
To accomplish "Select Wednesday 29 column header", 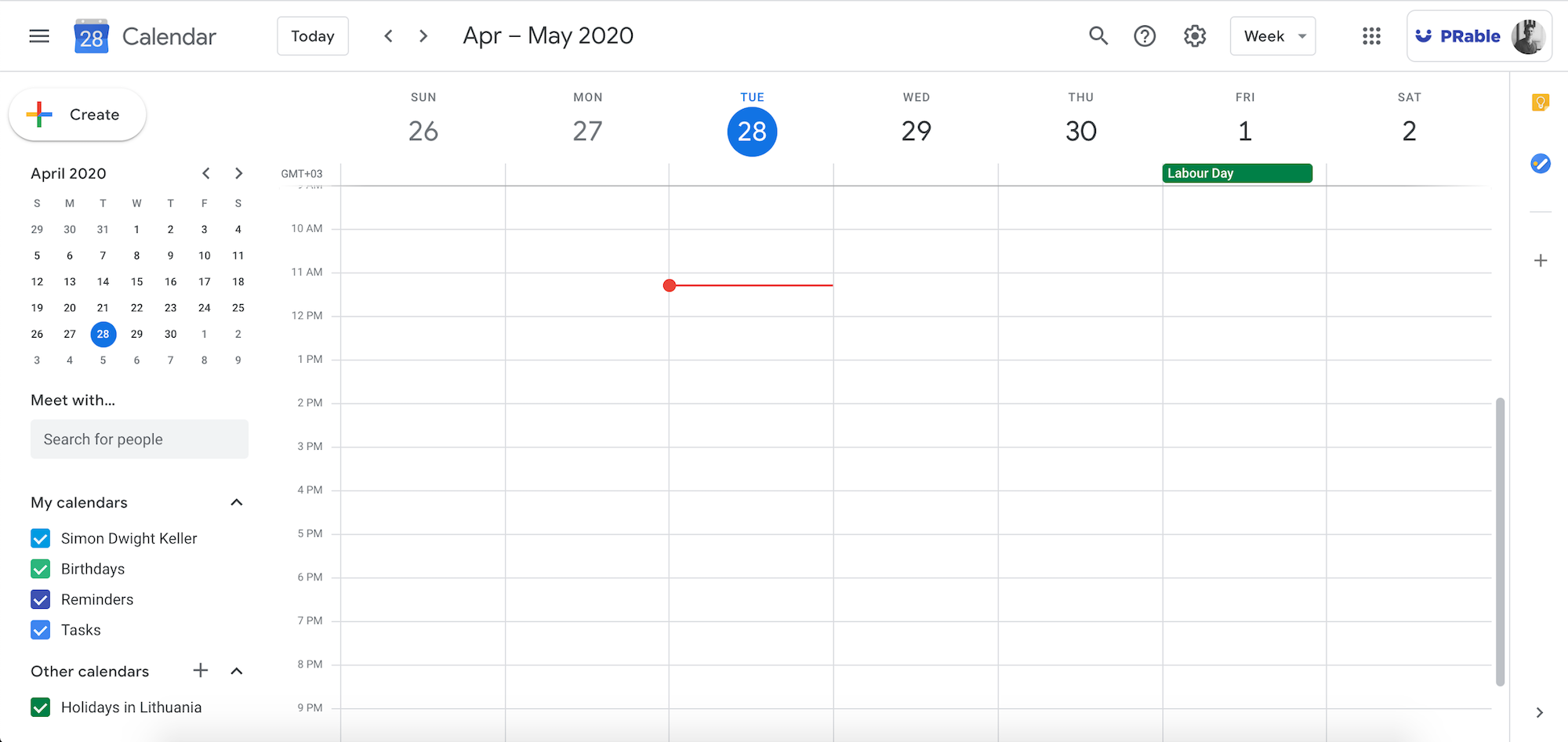I will (x=916, y=121).
